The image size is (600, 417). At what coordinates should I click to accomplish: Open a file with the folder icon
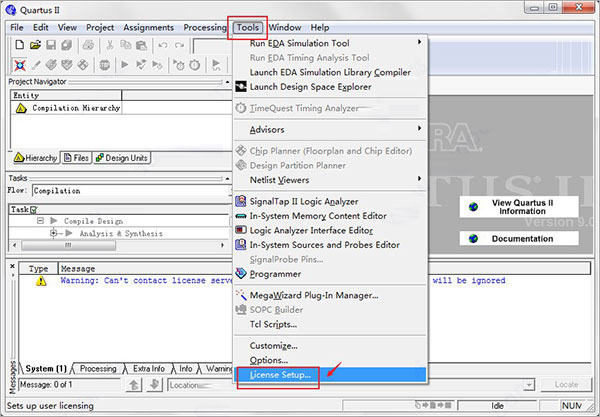coord(35,45)
